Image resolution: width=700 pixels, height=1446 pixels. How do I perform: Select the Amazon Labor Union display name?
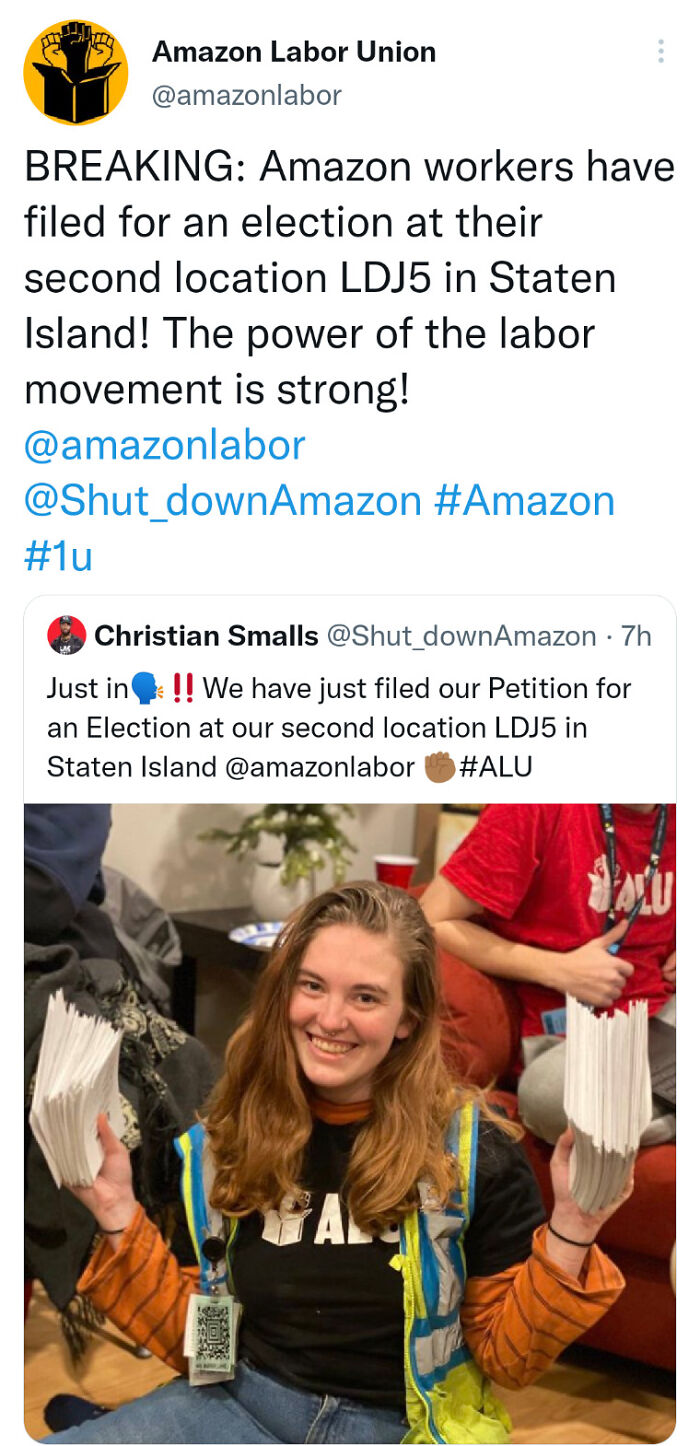(292, 52)
